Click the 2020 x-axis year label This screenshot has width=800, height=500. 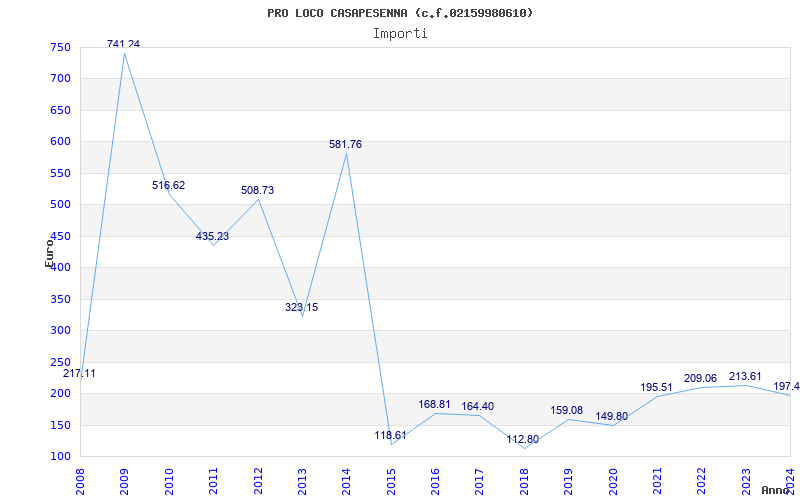tap(612, 481)
